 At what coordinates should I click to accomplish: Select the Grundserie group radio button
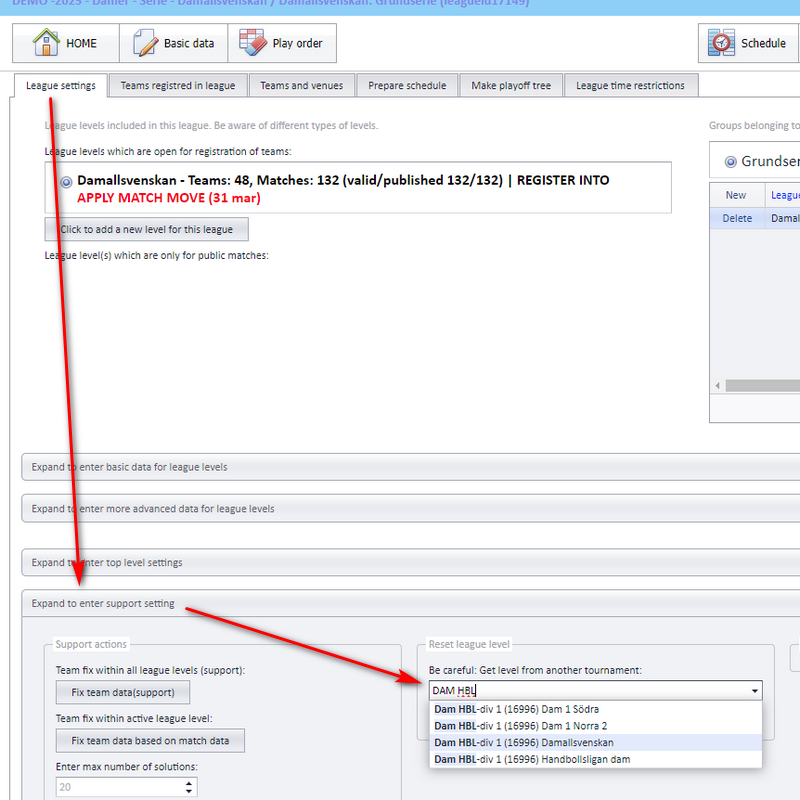coord(731,162)
